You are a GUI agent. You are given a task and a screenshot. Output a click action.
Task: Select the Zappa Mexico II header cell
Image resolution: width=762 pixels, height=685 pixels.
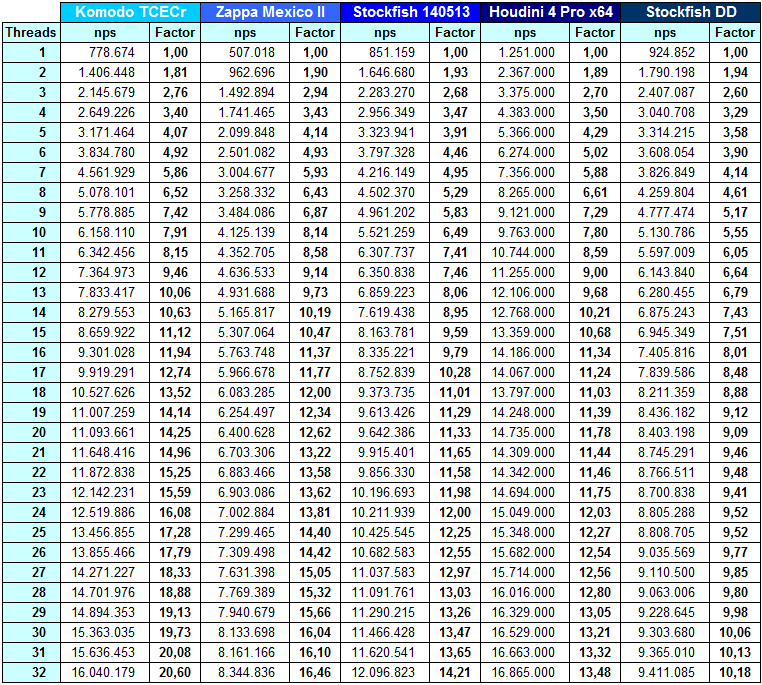coord(270,12)
